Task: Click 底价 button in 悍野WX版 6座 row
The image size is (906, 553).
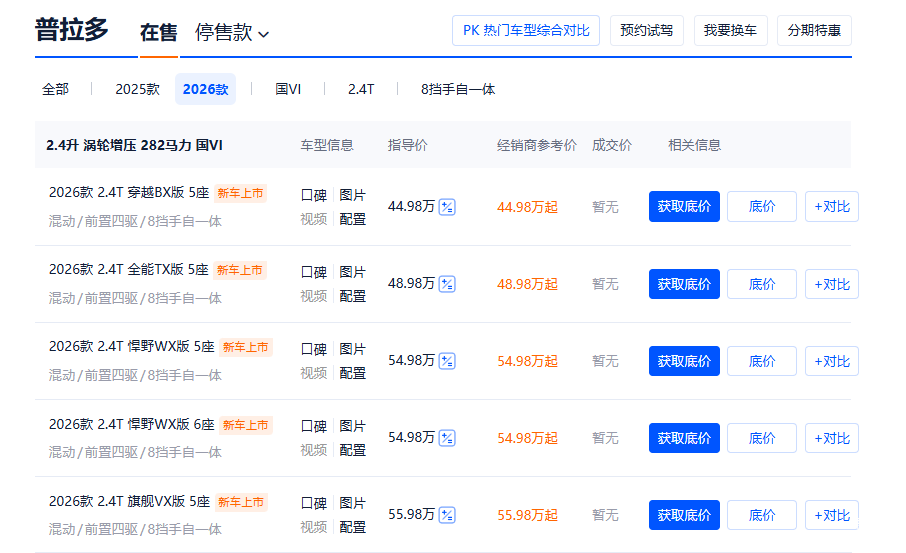Action: coord(762,438)
